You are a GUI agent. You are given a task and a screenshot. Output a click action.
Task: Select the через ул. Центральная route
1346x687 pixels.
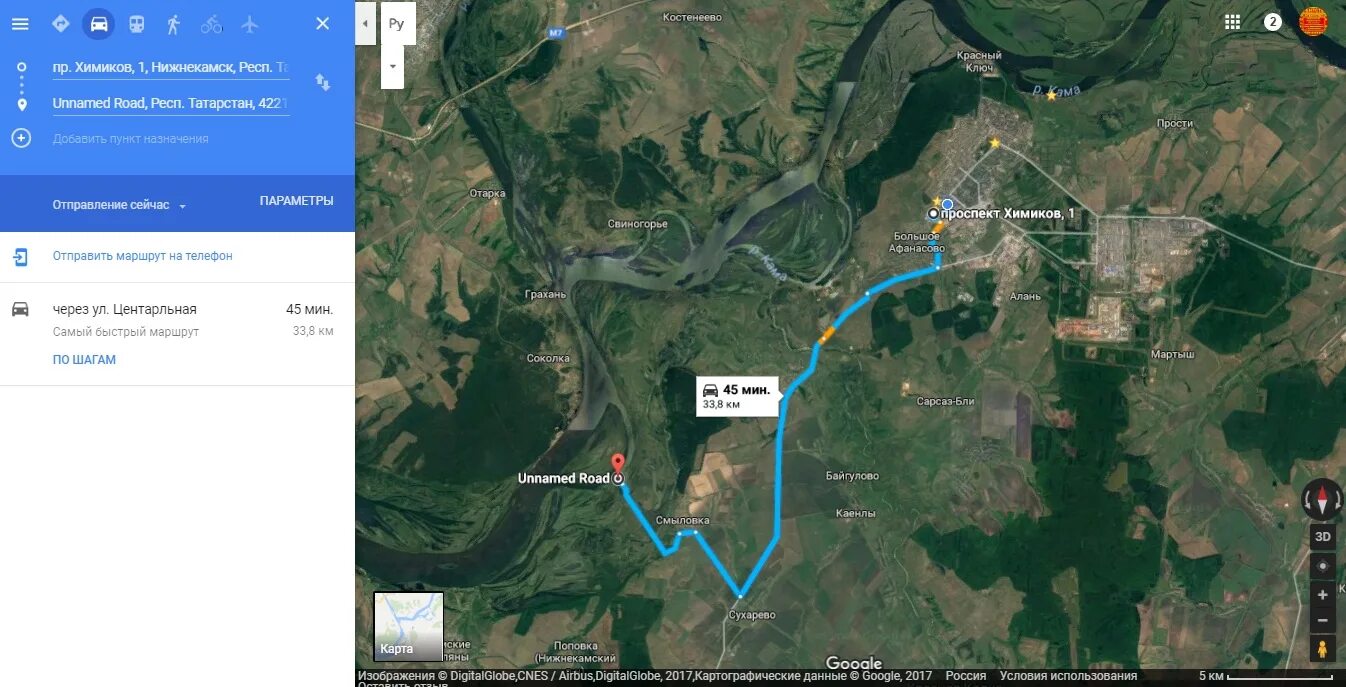pyautogui.click(x=177, y=320)
